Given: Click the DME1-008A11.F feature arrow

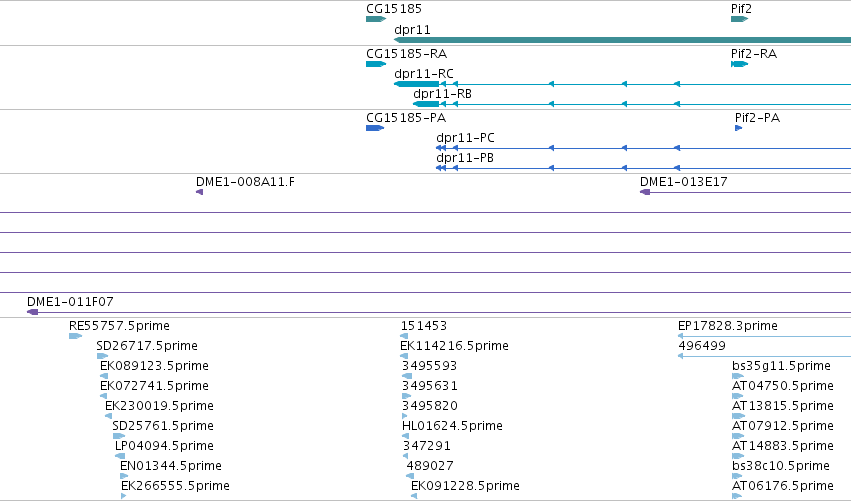Looking at the screenshot, I should click(x=200, y=192).
